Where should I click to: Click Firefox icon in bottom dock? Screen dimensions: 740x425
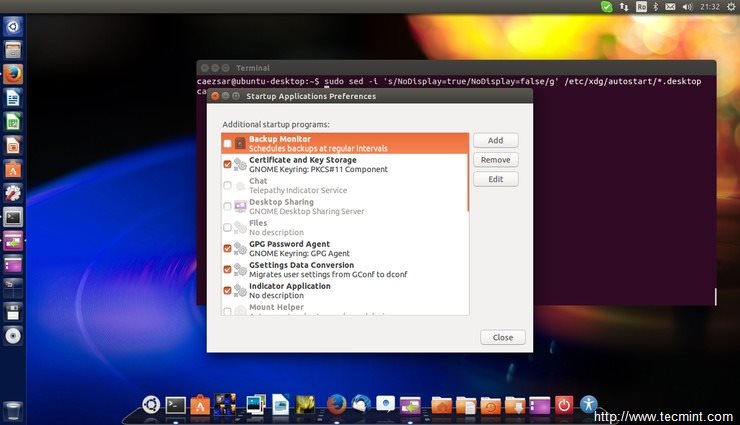tap(335, 405)
